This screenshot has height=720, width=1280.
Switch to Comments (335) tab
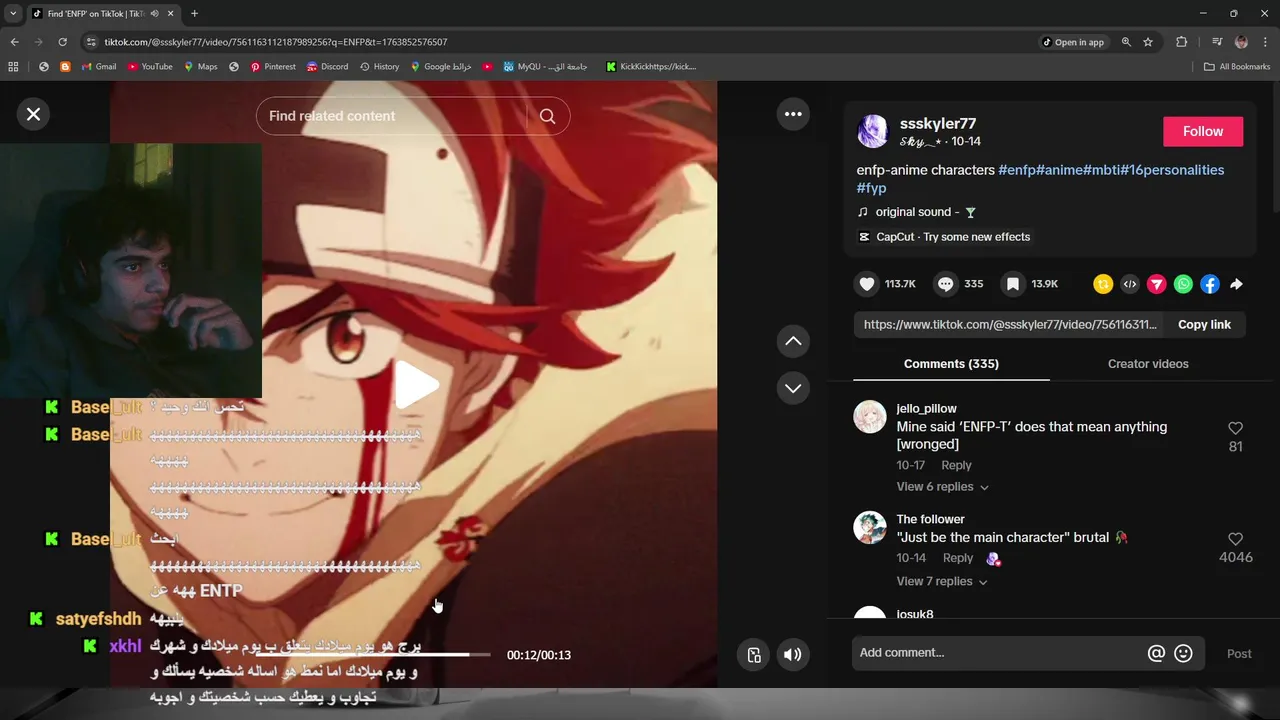[951, 364]
